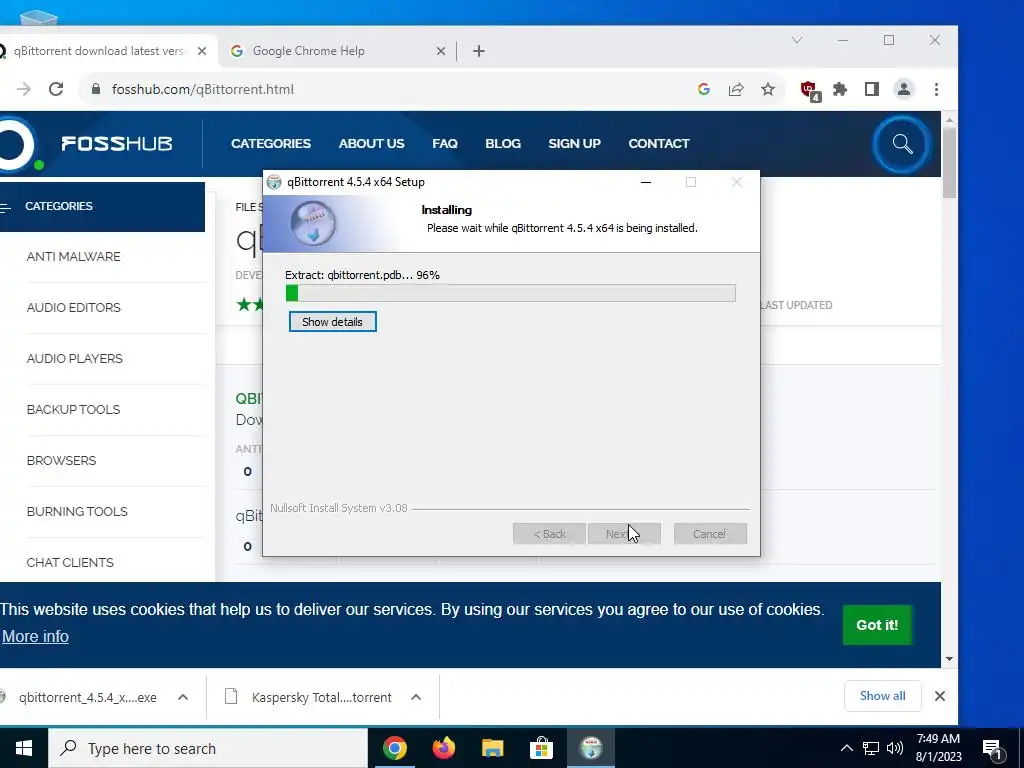
Task: Open File Explorer from taskbar
Action: pyautogui.click(x=492, y=748)
